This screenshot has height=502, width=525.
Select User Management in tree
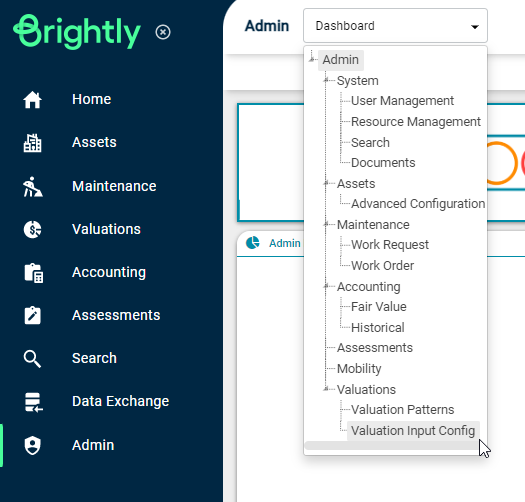click(x=402, y=101)
